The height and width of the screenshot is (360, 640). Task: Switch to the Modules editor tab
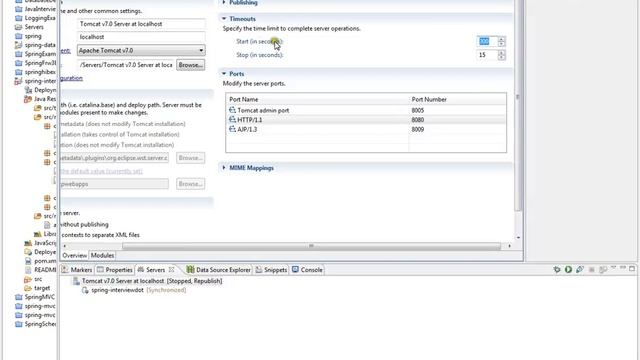102,256
